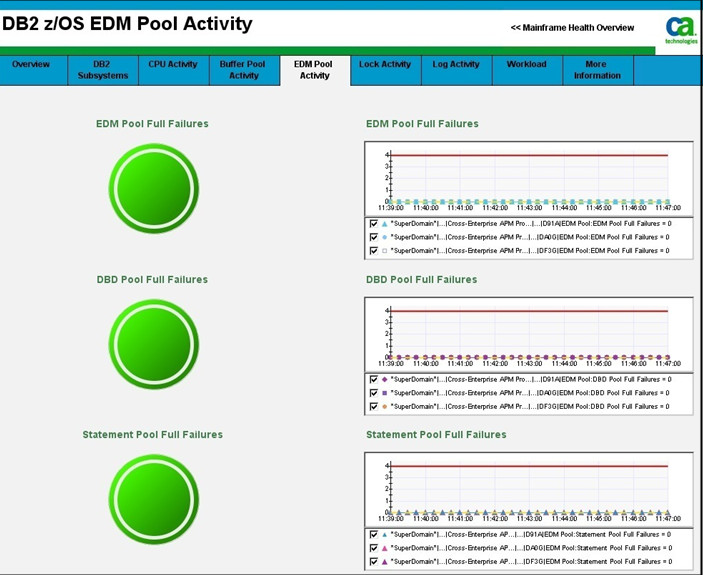Click EDM Pool Full Failures heading above the status light

(152, 124)
